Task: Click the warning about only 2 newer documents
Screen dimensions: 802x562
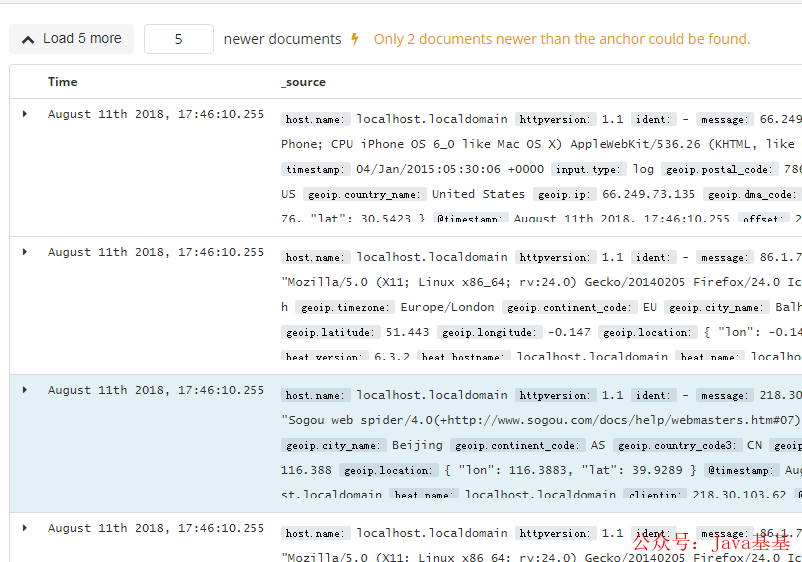Action: [562, 39]
